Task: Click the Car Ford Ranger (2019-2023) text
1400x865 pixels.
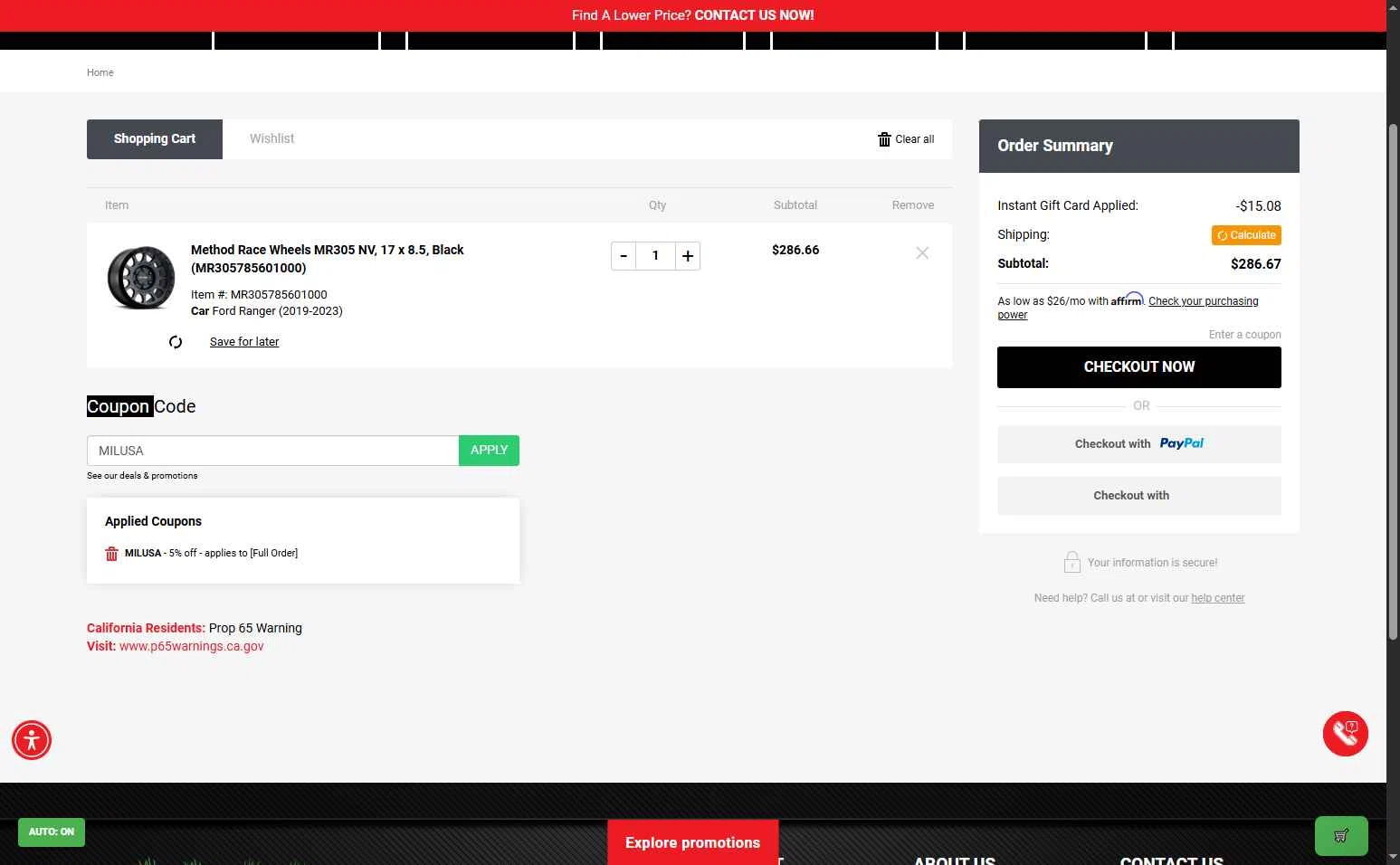Action: [x=267, y=311]
